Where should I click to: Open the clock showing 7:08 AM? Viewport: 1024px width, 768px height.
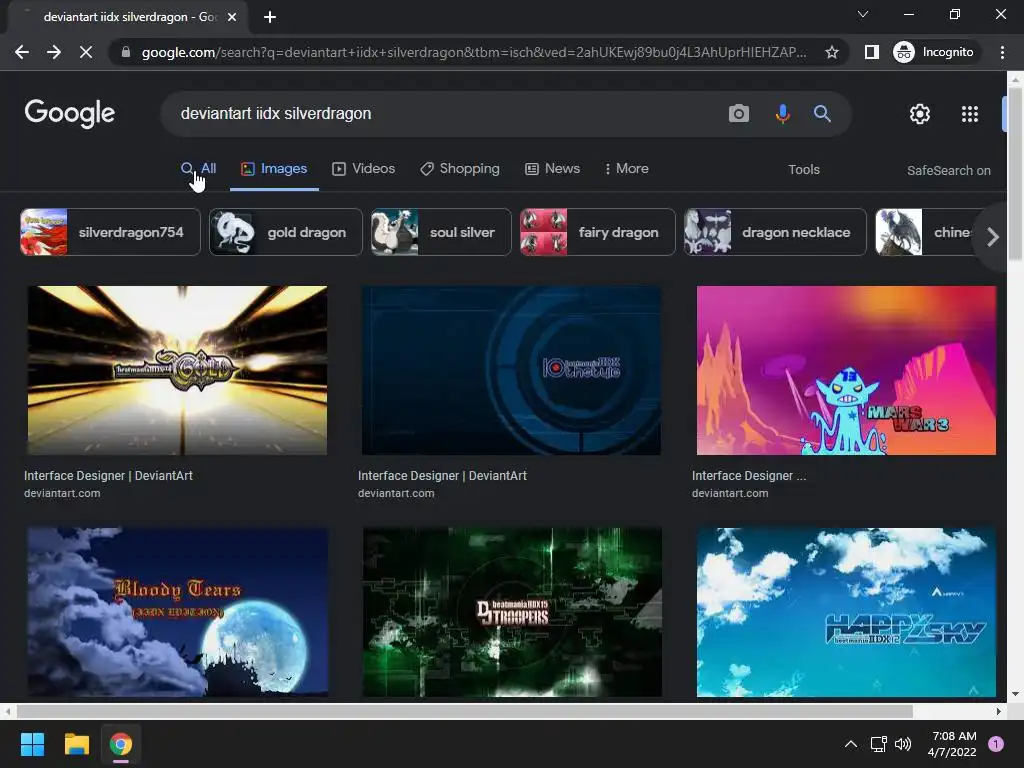coord(952,744)
